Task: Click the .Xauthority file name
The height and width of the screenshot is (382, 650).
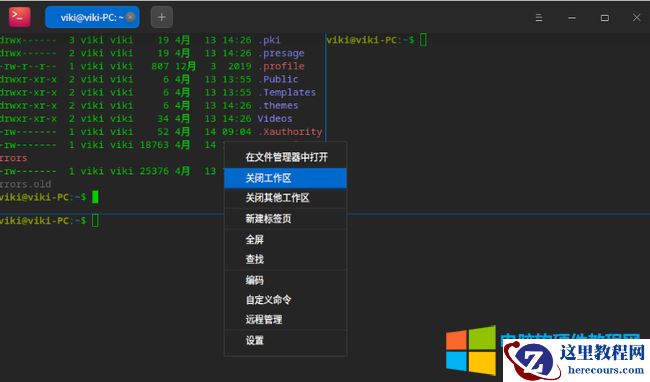Action: coord(290,132)
